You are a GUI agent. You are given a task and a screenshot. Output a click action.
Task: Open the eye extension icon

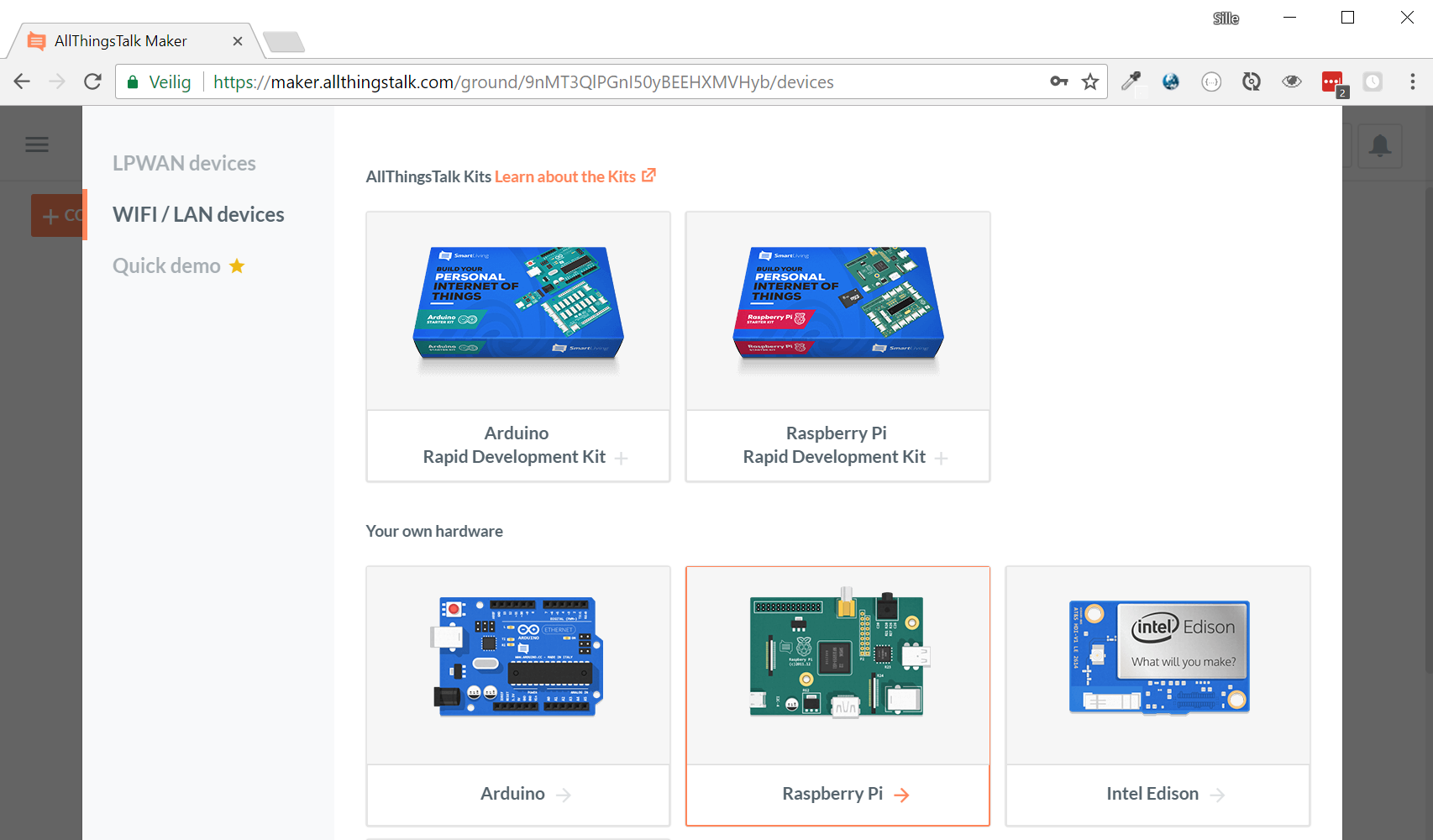pyautogui.click(x=1292, y=81)
